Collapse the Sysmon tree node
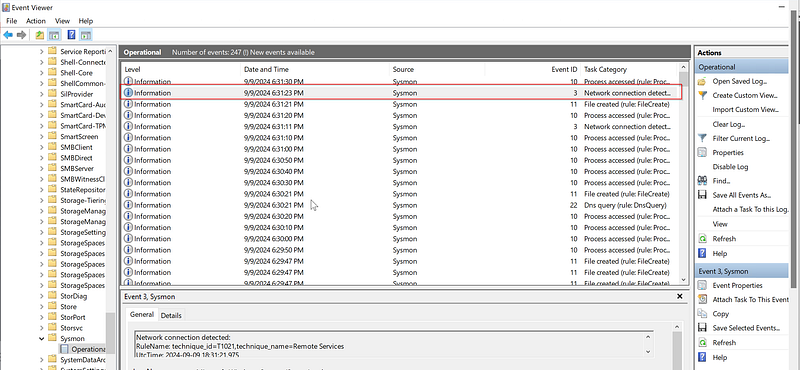800x370 pixels. click(42, 338)
